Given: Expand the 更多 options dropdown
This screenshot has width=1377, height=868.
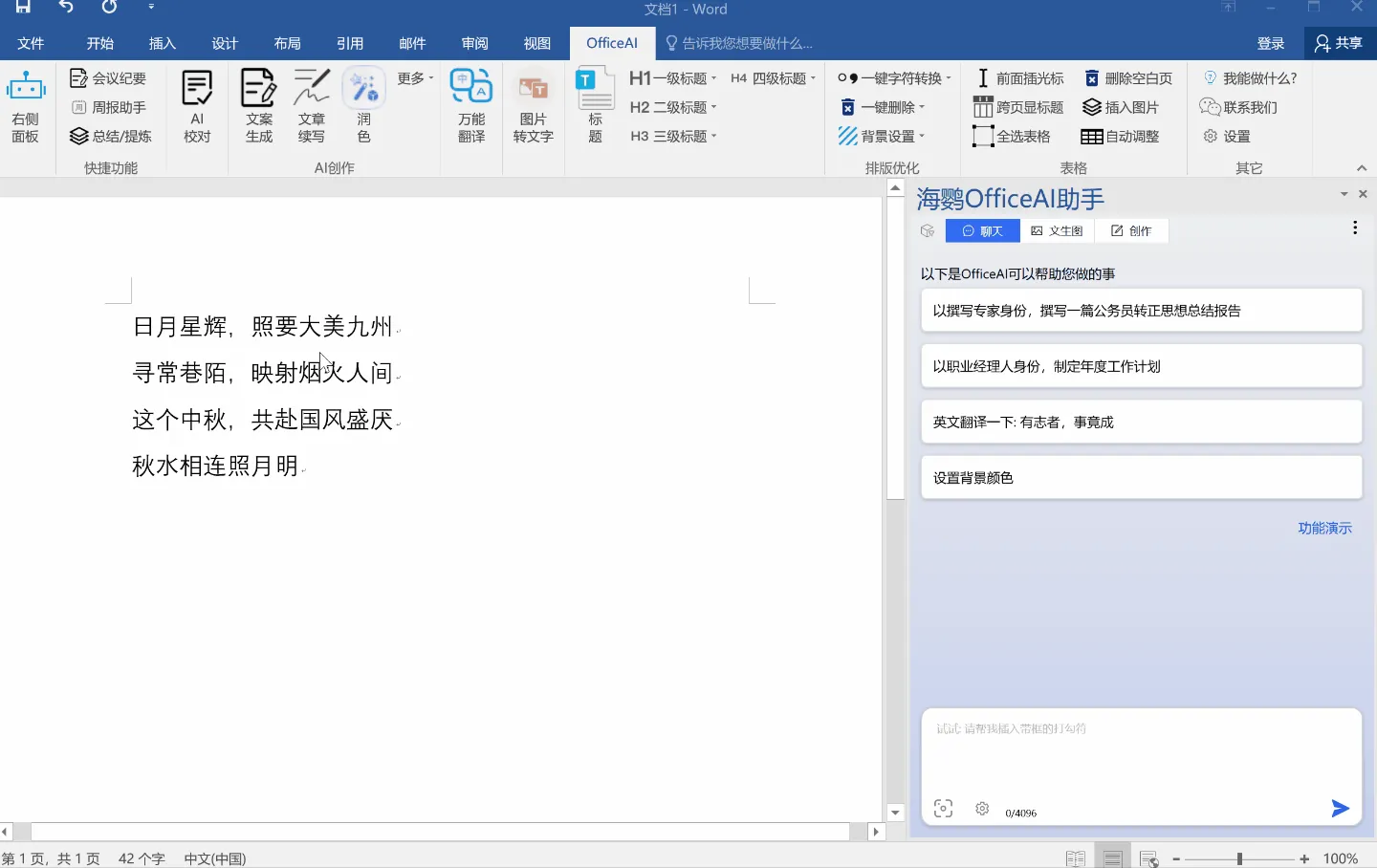Looking at the screenshot, I should coord(414,77).
